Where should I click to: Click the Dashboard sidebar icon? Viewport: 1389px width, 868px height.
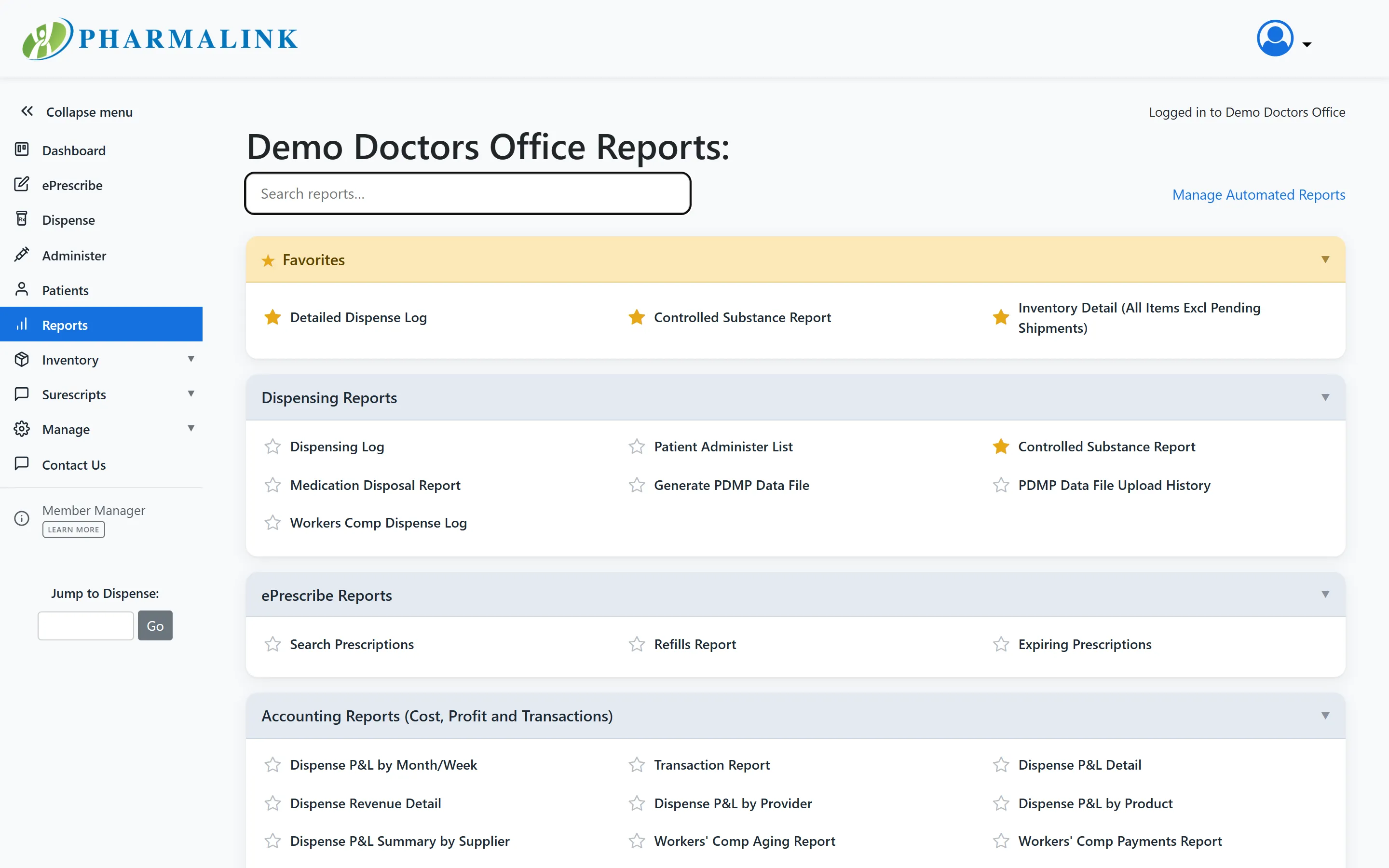[22, 149]
